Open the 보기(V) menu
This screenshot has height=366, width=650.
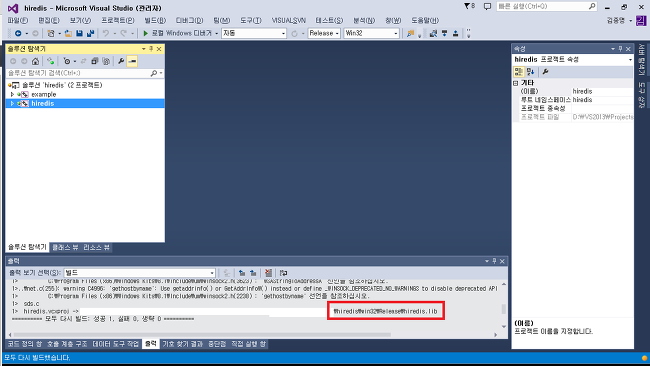point(80,20)
